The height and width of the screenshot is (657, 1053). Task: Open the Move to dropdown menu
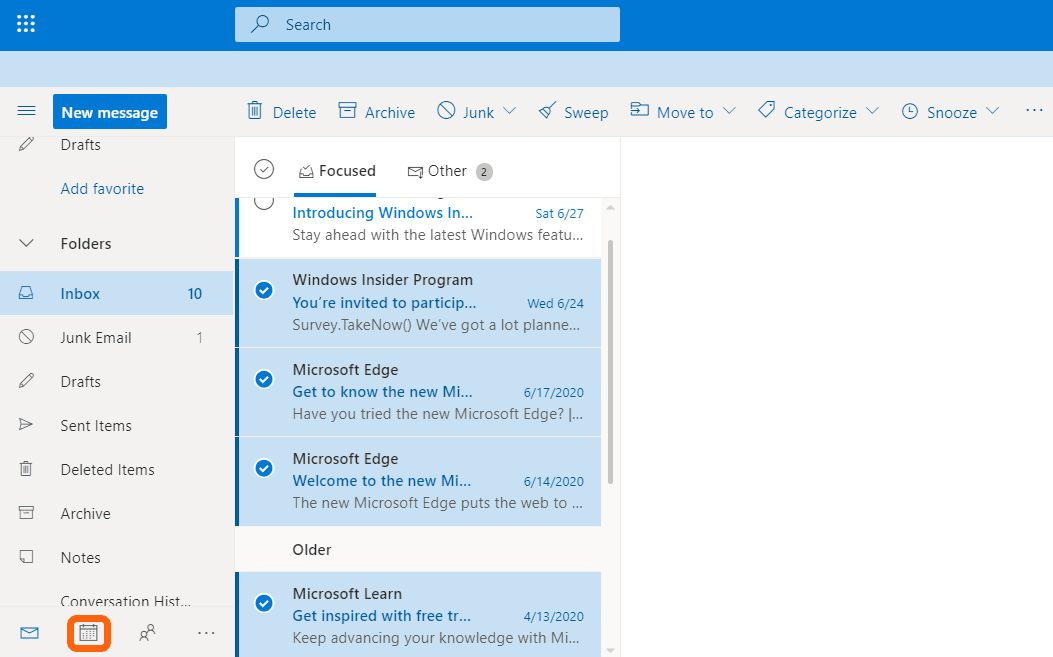tap(729, 111)
